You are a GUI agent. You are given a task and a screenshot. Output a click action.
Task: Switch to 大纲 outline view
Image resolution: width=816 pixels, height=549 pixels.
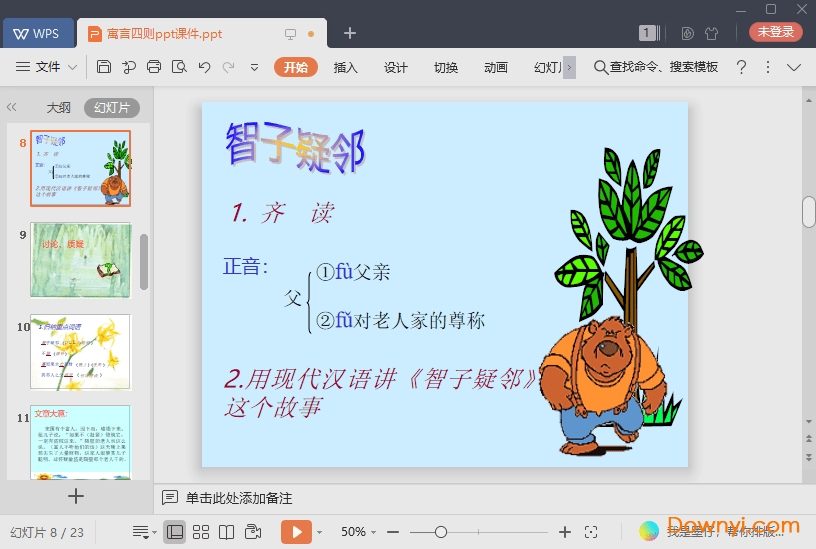click(58, 107)
